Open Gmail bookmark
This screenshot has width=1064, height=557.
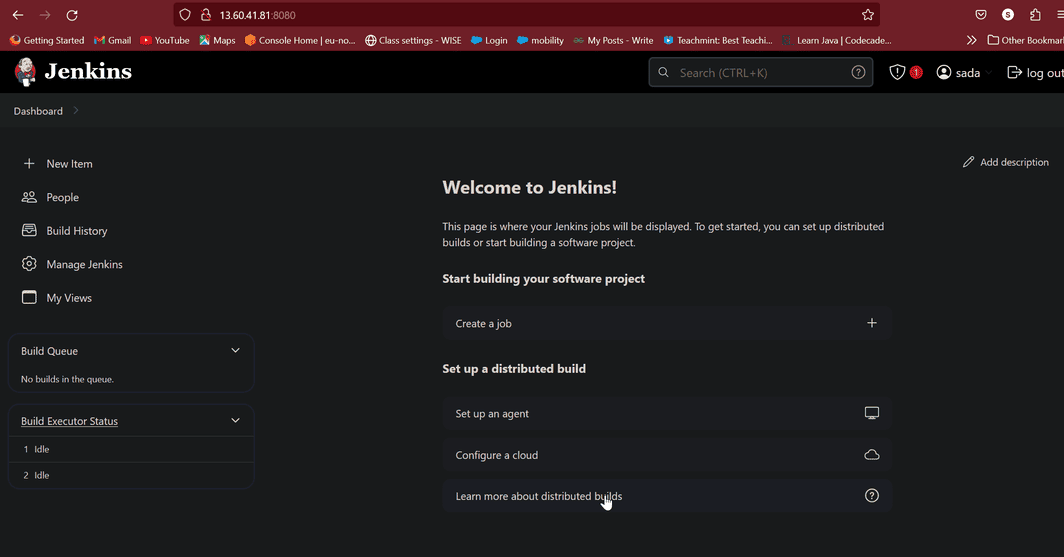pyautogui.click(x=113, y=40)
